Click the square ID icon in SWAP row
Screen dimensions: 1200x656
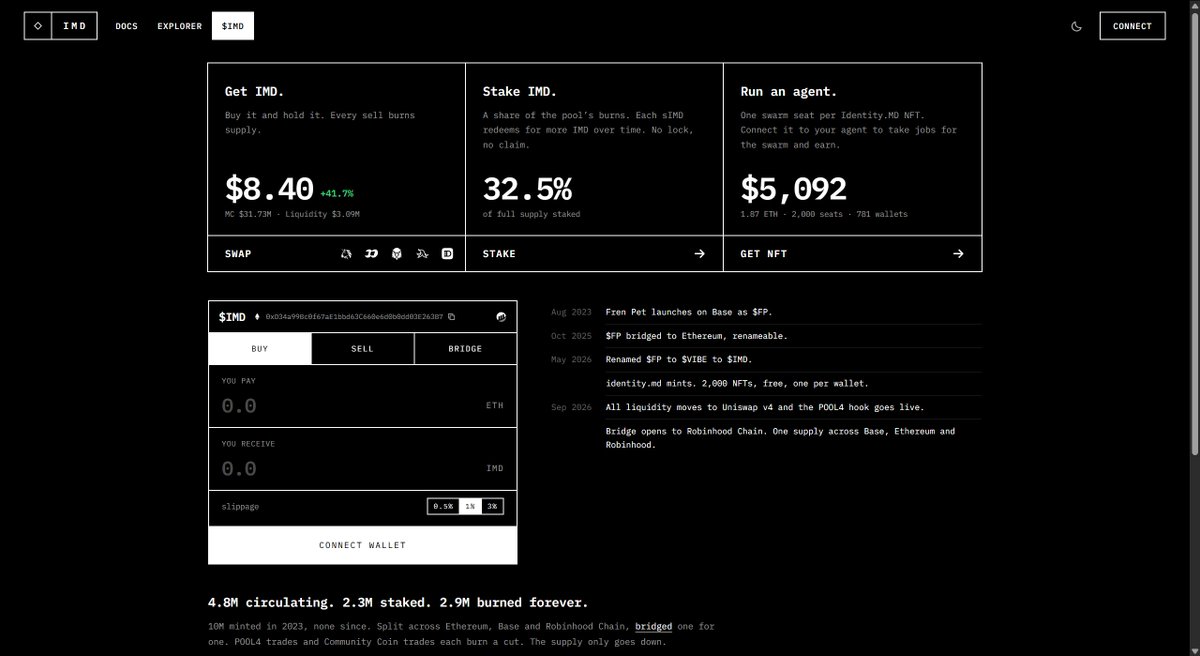447,254
